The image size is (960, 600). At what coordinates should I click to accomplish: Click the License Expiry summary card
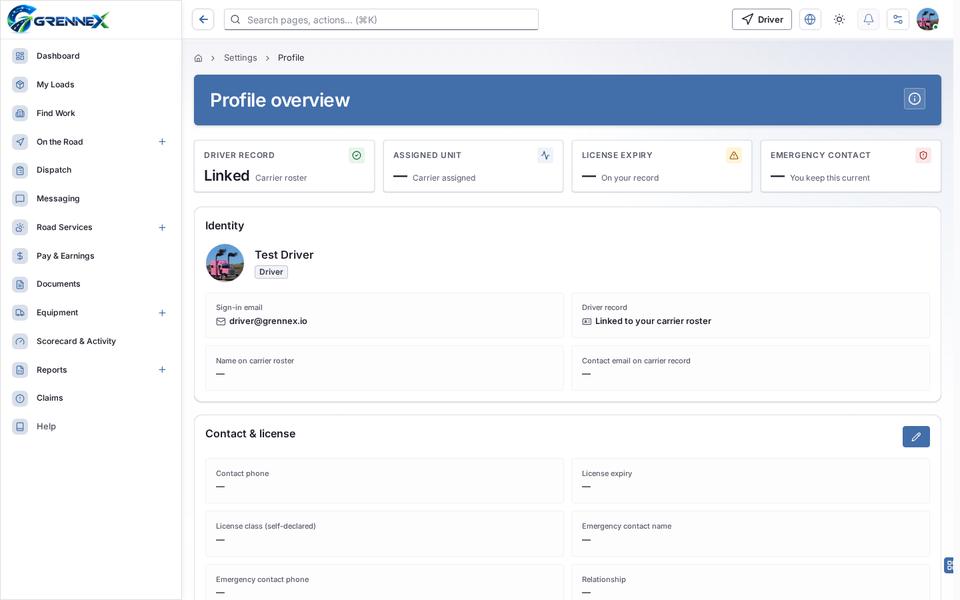662,167
